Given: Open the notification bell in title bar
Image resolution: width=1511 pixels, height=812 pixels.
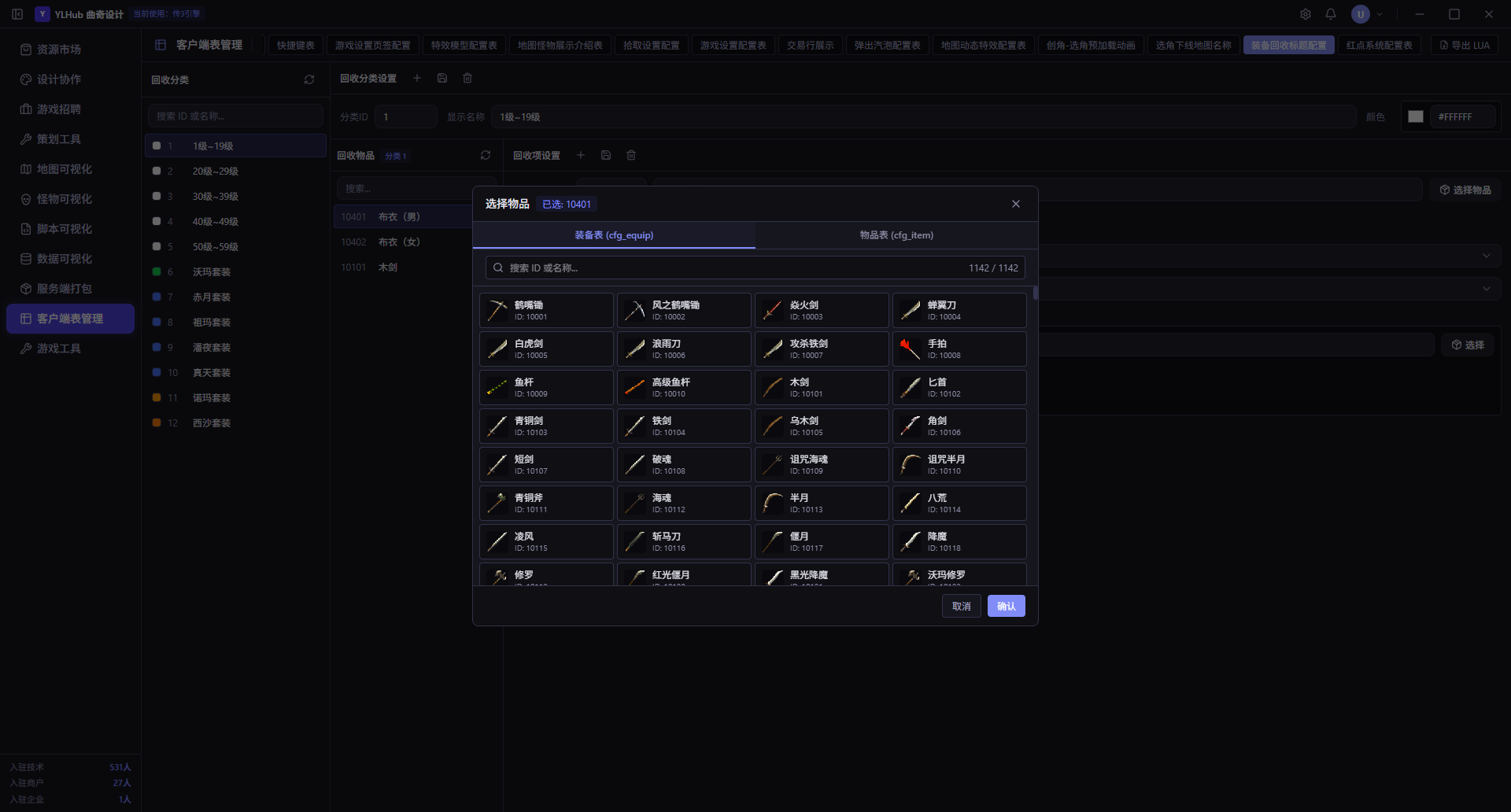Looking at the screenshot, I should point(1331,14).
